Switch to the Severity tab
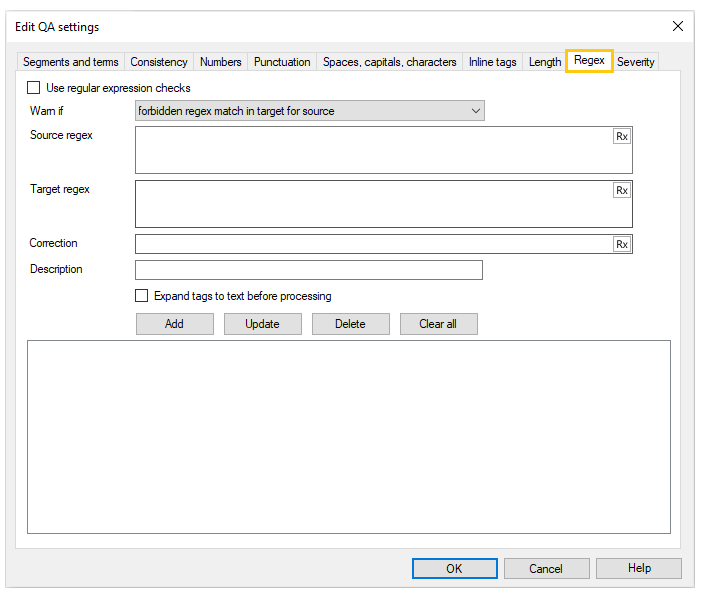Screen dimensions: 704x595 click(x=636, y=62)
